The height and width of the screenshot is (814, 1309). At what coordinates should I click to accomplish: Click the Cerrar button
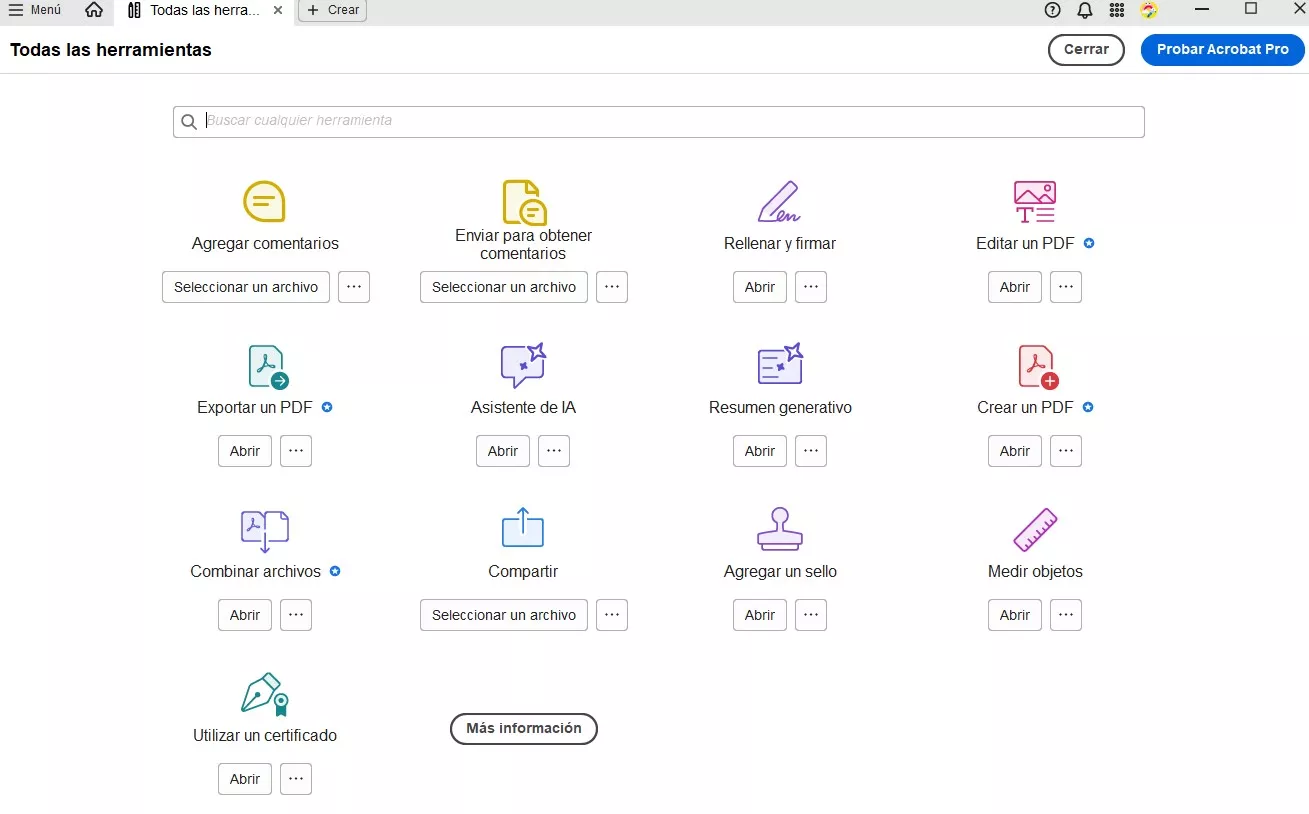[x=1086, y=50]
